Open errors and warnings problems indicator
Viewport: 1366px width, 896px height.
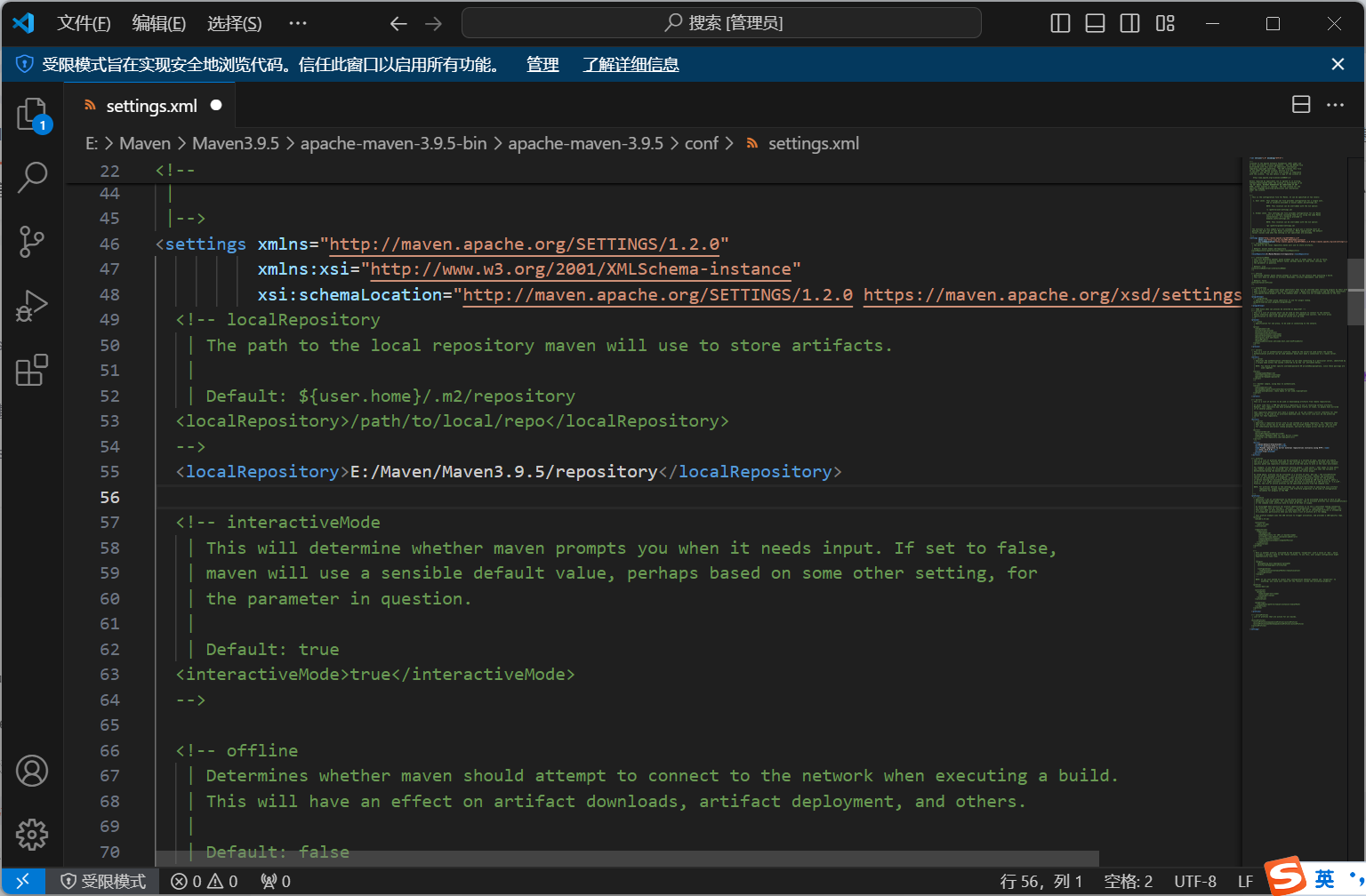205,881
